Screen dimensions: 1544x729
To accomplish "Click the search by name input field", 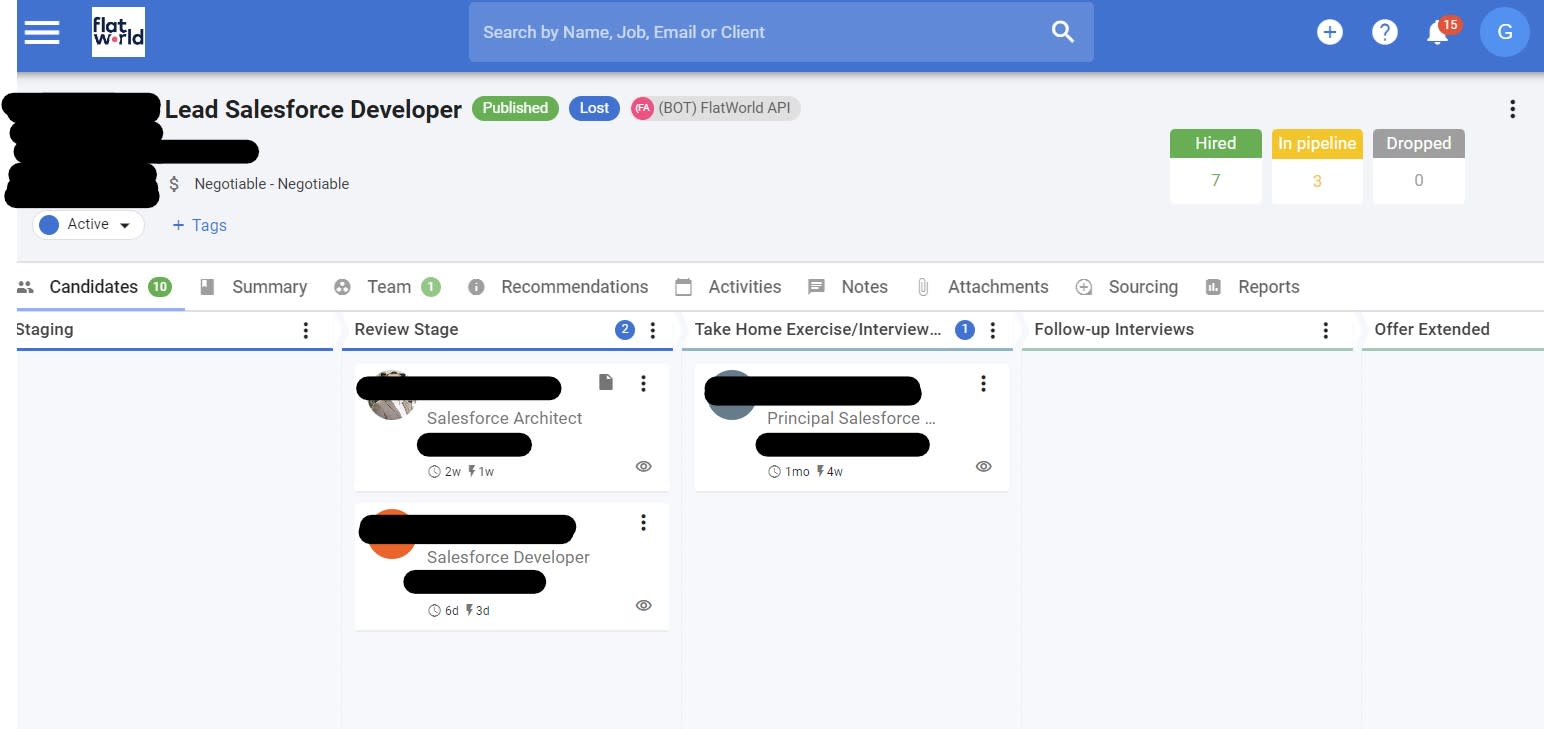I will [750, 32].
